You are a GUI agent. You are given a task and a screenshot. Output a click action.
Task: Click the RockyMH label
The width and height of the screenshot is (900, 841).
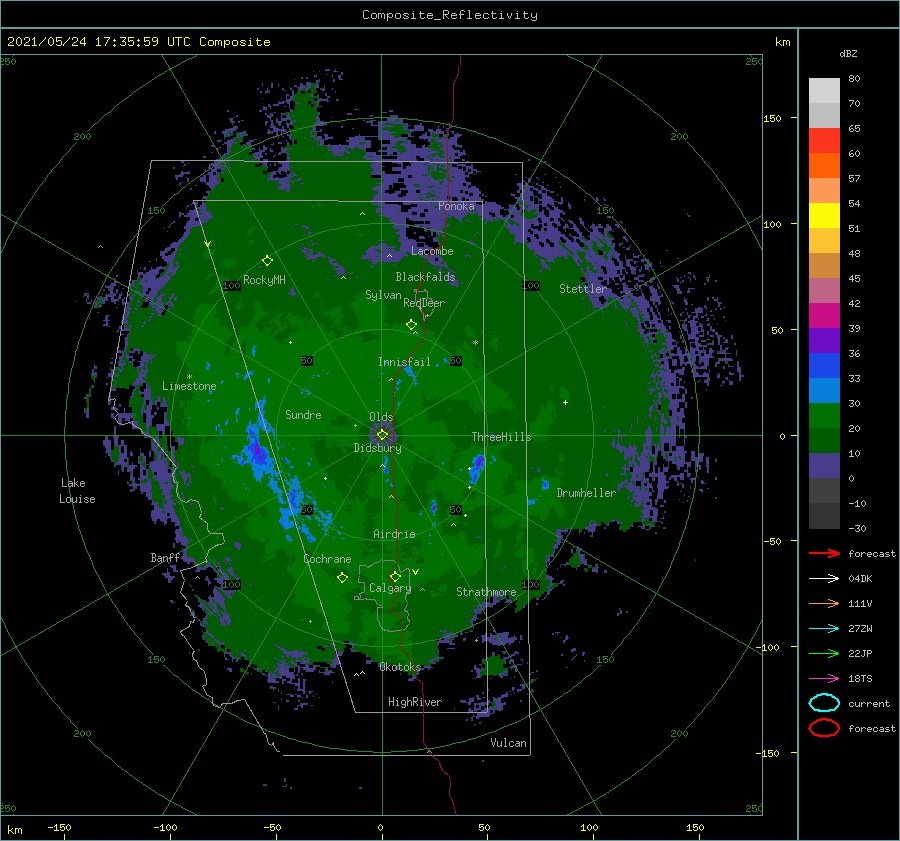coord(264,280)
